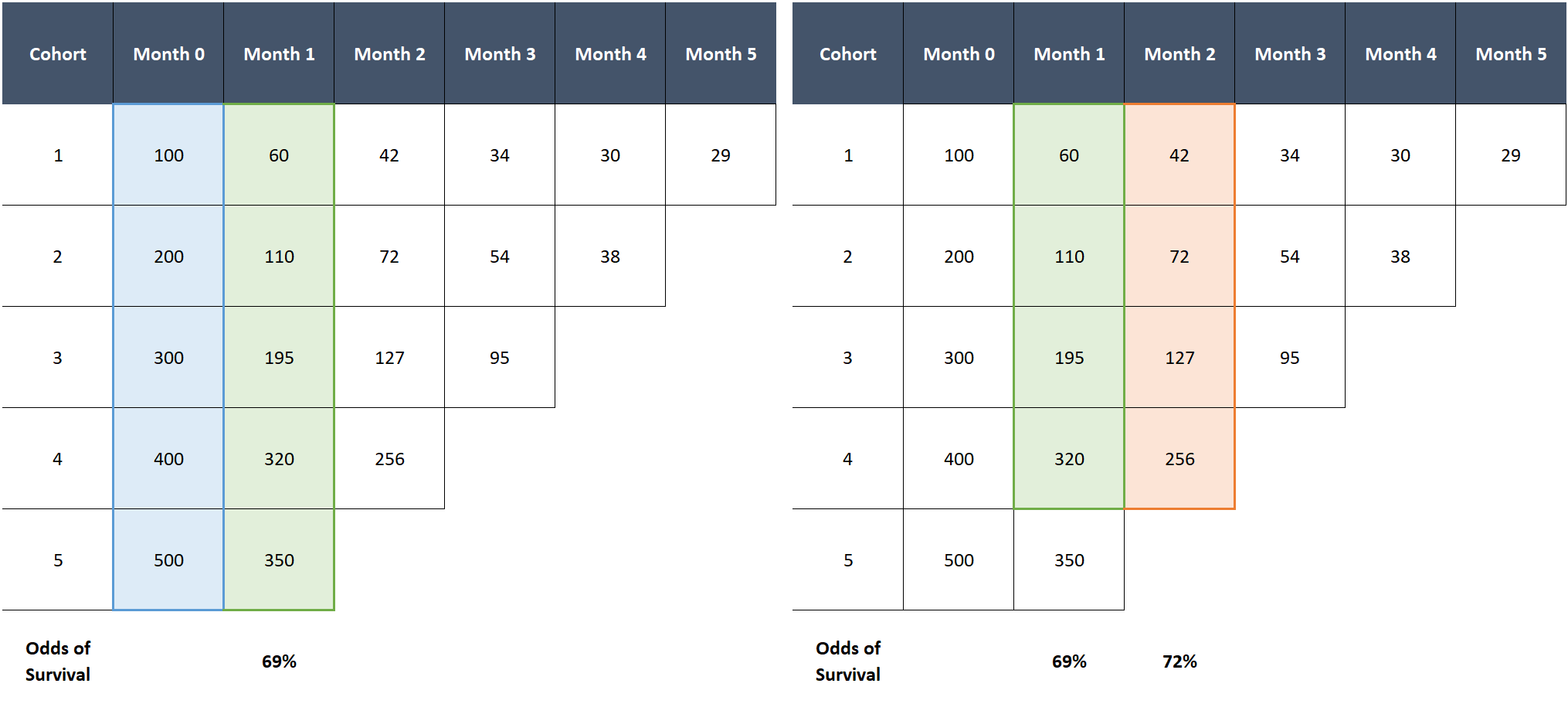Click the Month 3 header in left table
1568x714 pixels.
500,54
